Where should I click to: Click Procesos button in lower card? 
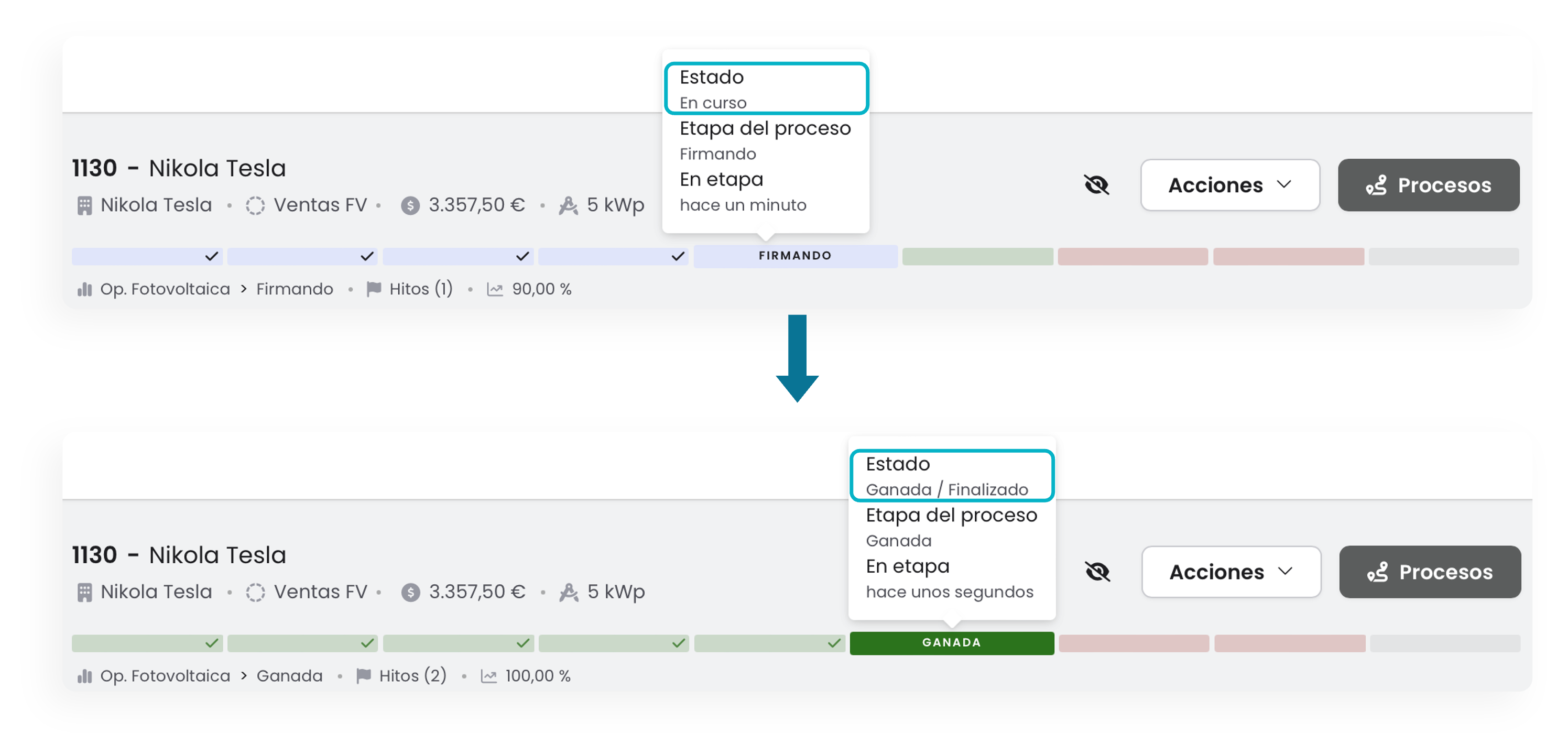point(1429,572)
